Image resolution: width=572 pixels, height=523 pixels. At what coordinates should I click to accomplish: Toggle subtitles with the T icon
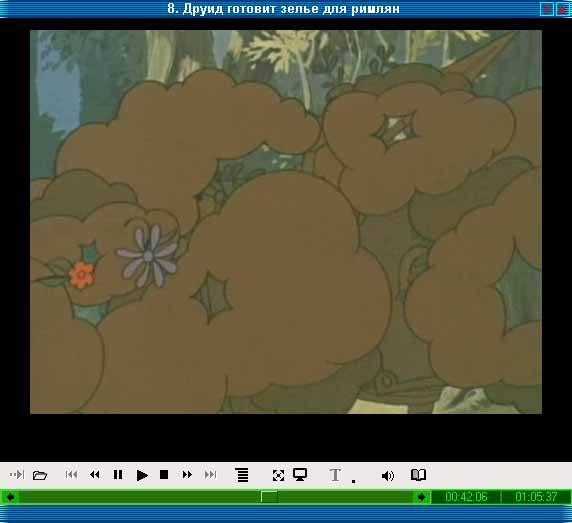coord(335,475)
